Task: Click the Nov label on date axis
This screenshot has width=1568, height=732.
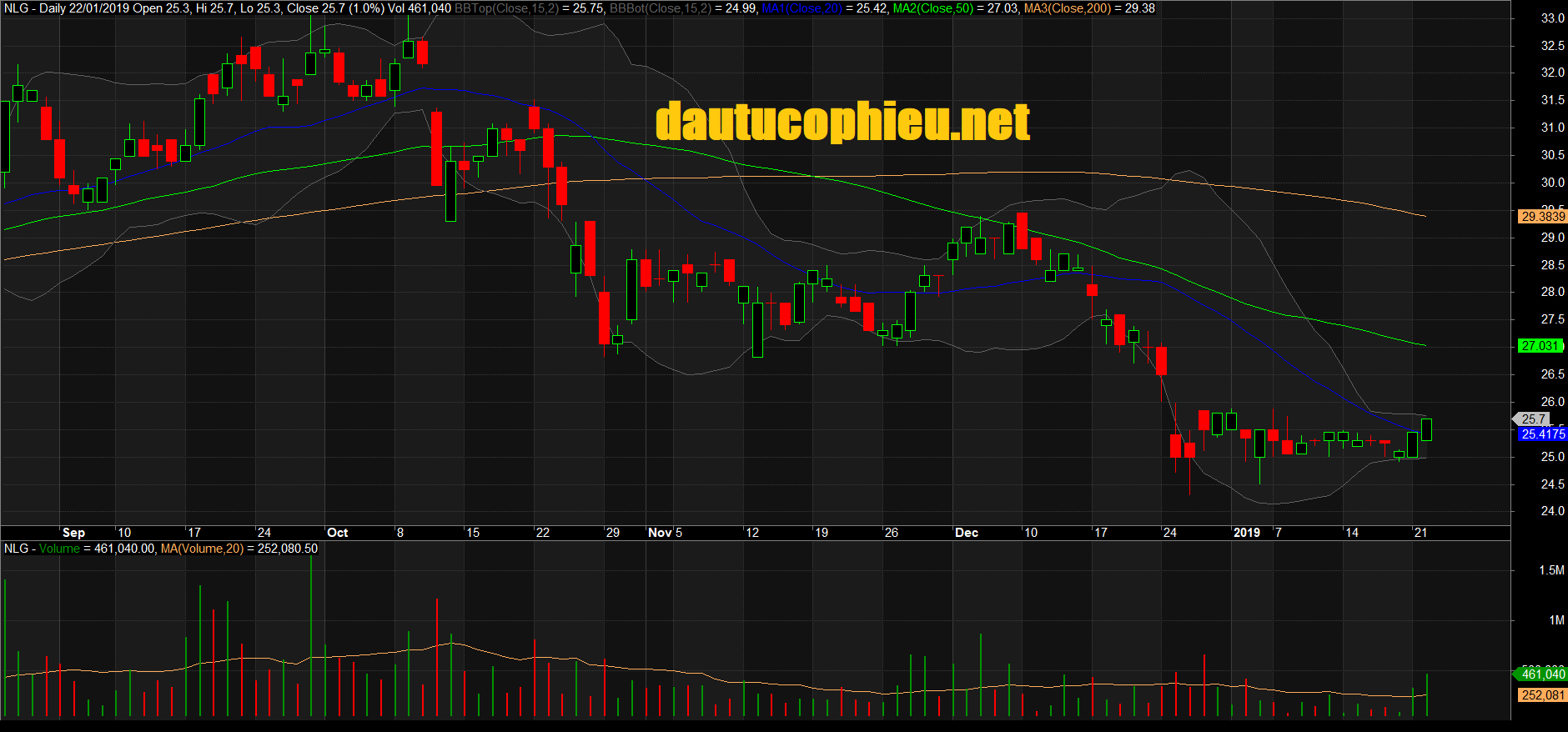Action: click(660, 533)
